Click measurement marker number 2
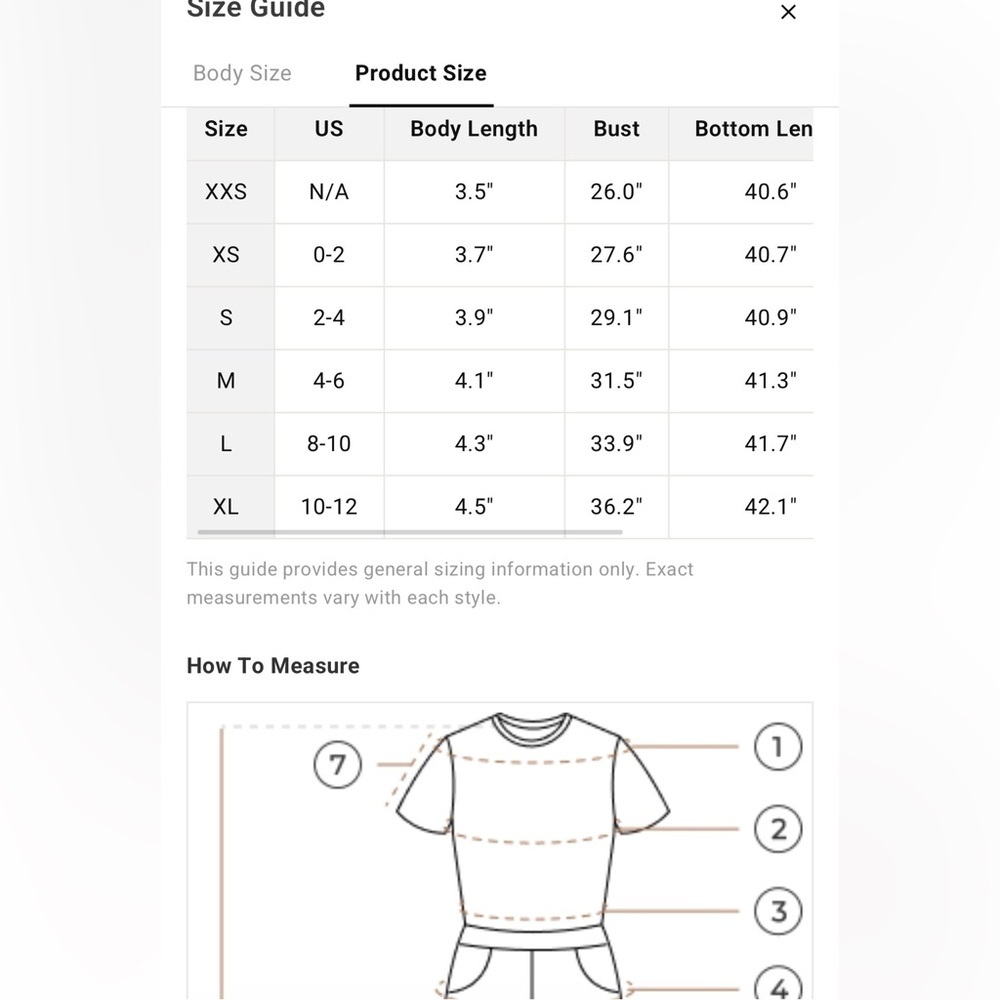 pos(777,829)
